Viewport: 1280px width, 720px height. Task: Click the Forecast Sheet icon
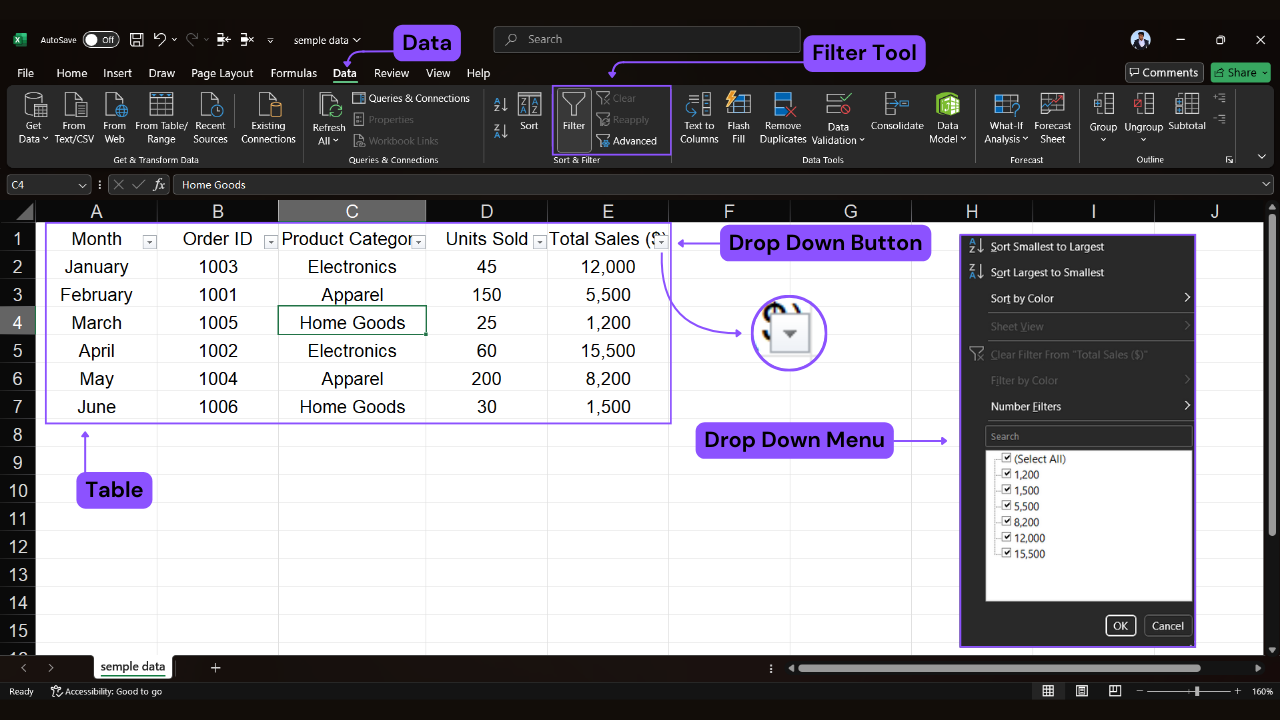1052,118
